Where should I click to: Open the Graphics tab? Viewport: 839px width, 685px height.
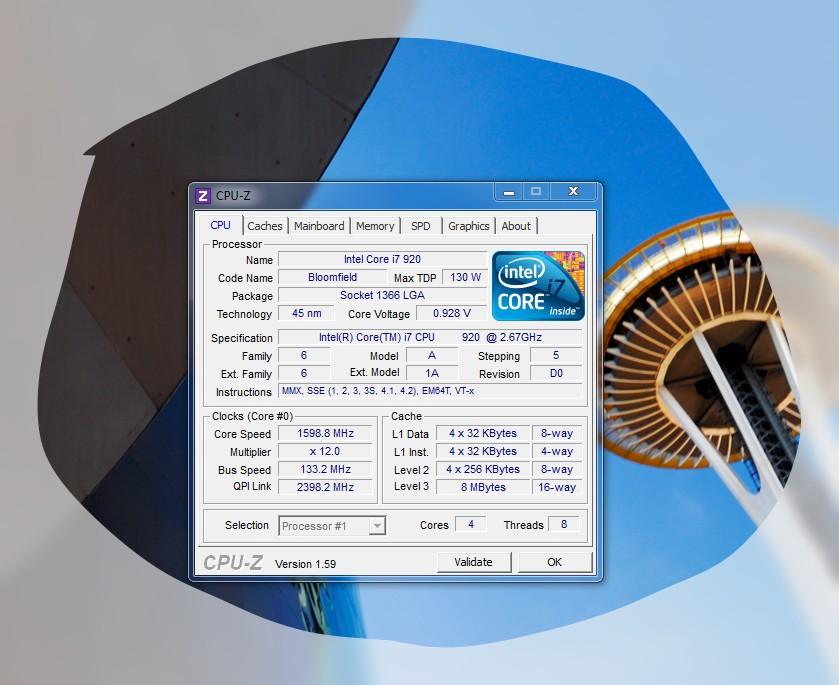click(469, 226)
